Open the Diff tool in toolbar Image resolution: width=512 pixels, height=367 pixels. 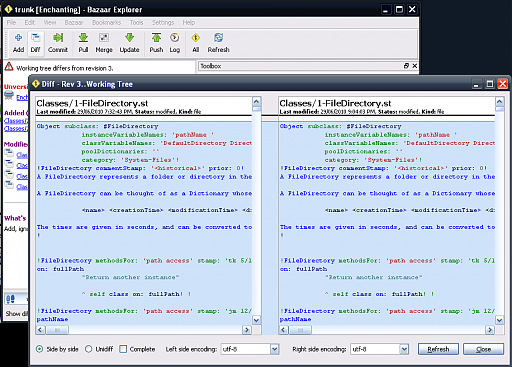tap(35, 43)
